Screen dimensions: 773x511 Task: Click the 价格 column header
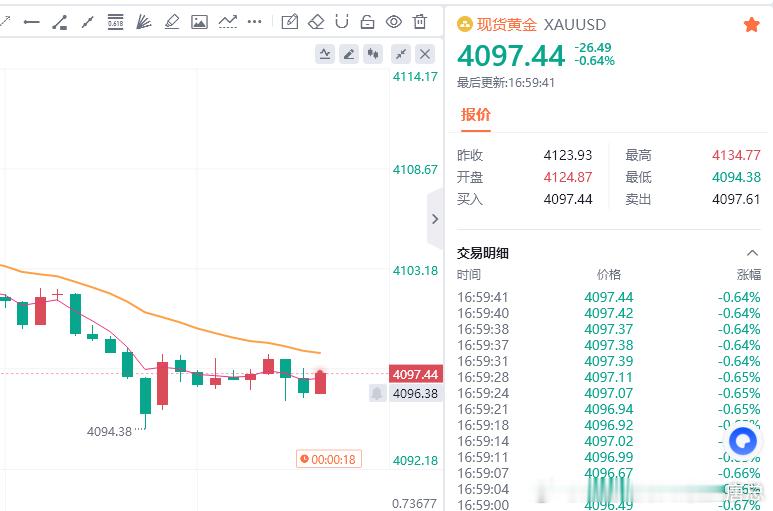click(608, 274)
